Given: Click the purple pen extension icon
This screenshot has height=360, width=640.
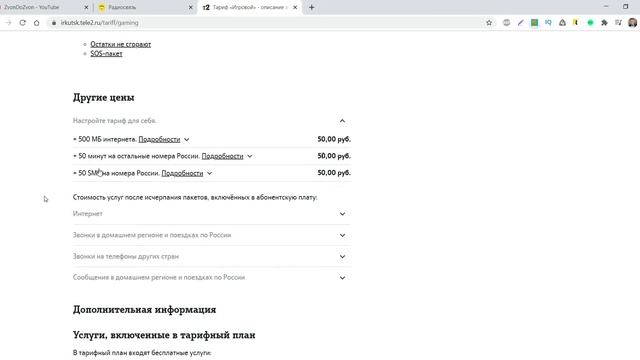Looking at the screenshot, I should [x=520, y=23].
